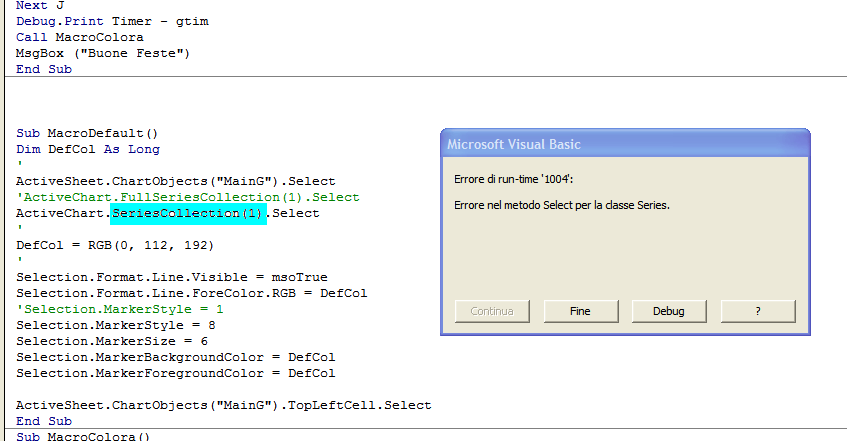Click the Debug button in error dialog
The width and height of the screenshot is (847, 441).
click(x=669, y=311)
